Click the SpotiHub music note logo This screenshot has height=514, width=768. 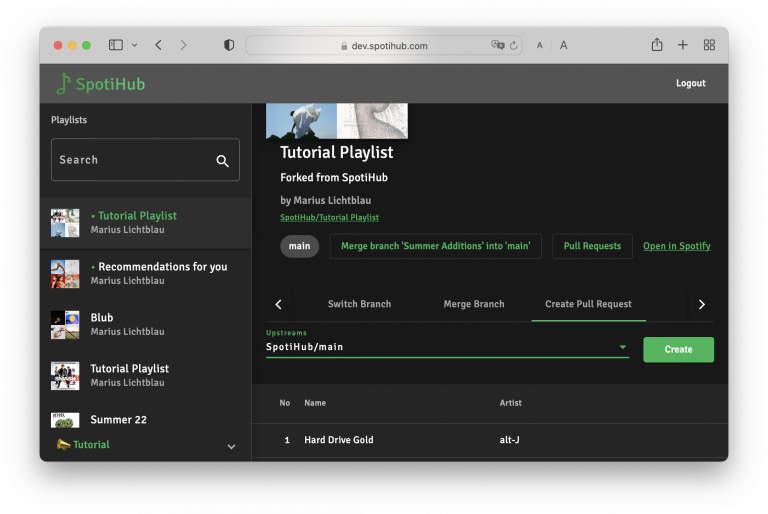click(x=64, y=83)
